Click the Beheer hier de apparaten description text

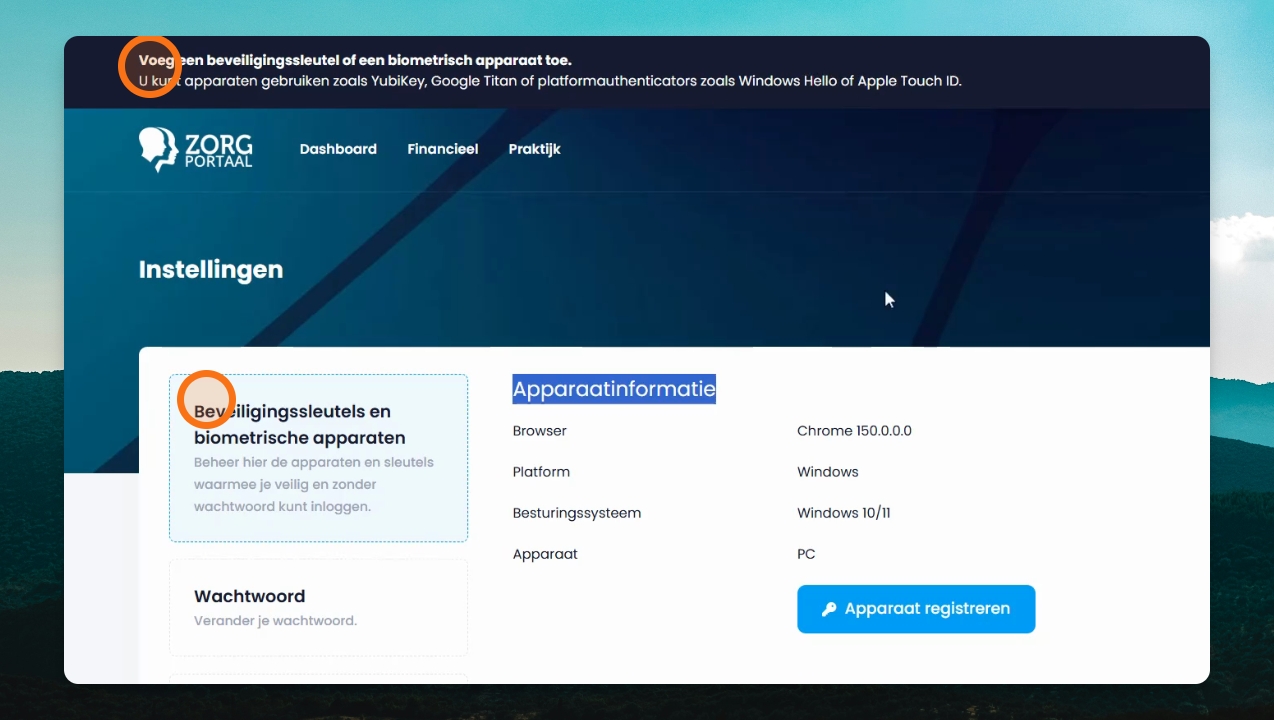click(x=314, y=485)
